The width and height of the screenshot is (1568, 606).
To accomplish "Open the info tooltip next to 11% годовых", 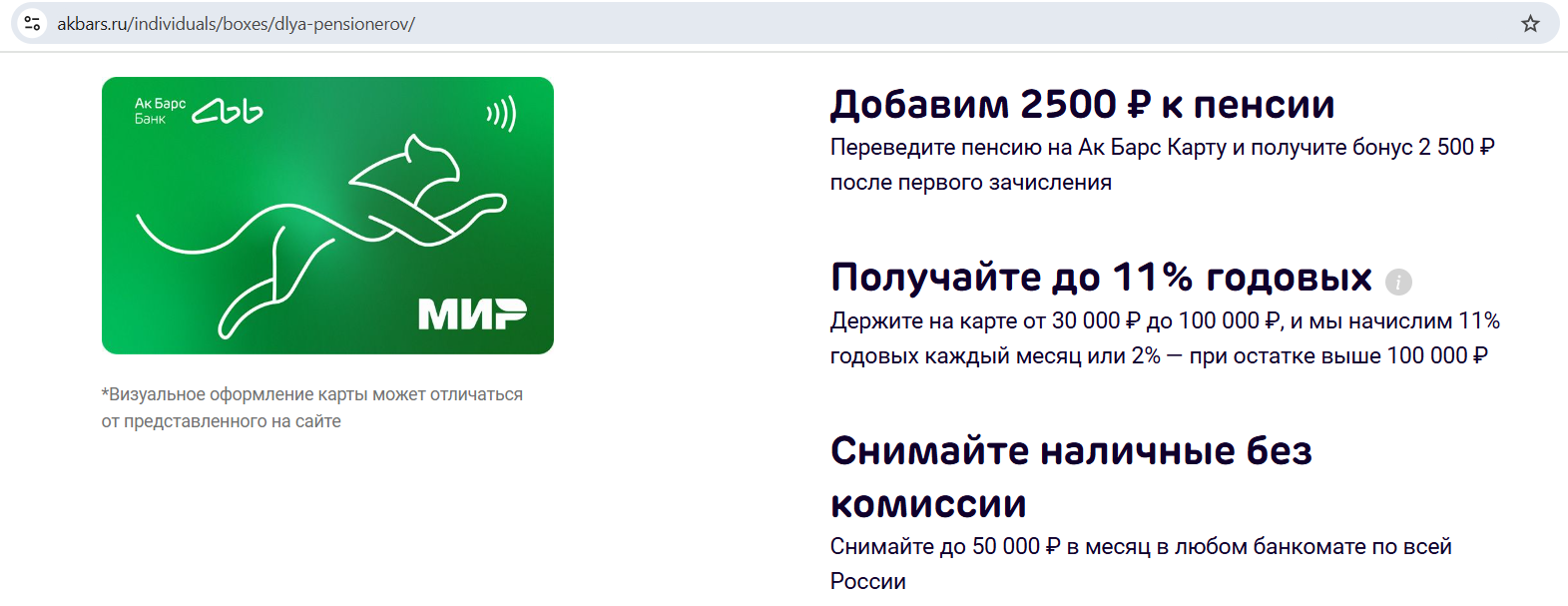I will coord(1398,282).
